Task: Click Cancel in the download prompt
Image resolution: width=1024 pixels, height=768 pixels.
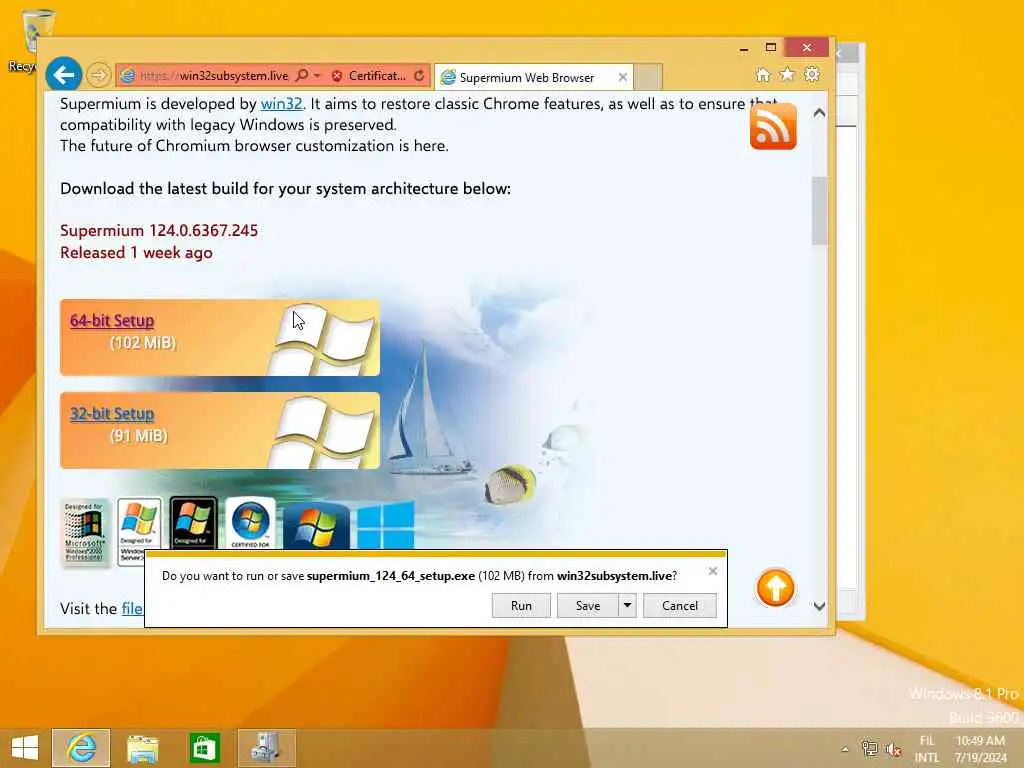Action: tap(680, 605)
